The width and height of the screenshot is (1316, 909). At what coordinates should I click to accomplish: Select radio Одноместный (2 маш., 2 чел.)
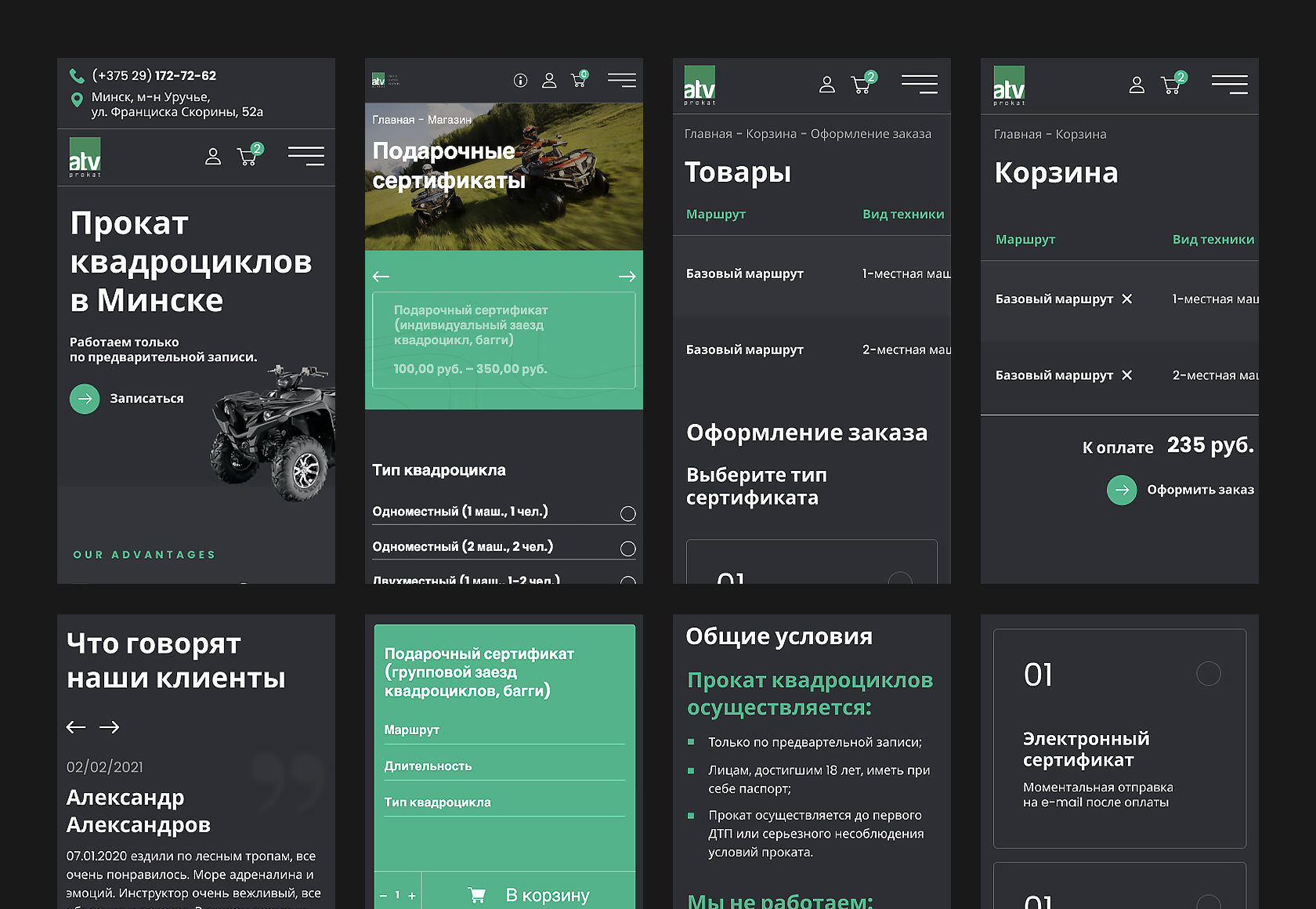coord(627,549)
